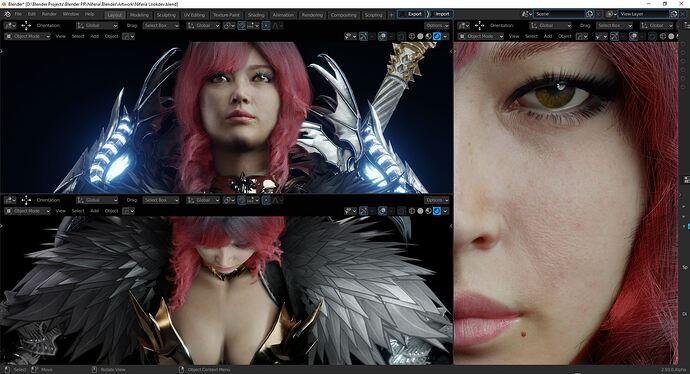Add a new workspace with the plus icon
Image resolution: width=690 pixels, height=374 pixels.
coord(391,15)
